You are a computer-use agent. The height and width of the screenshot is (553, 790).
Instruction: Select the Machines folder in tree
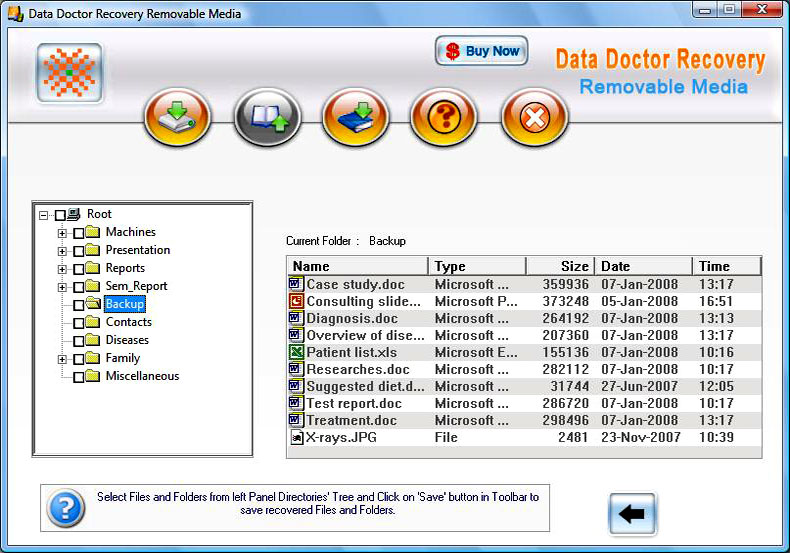click(x=130, y=232)
